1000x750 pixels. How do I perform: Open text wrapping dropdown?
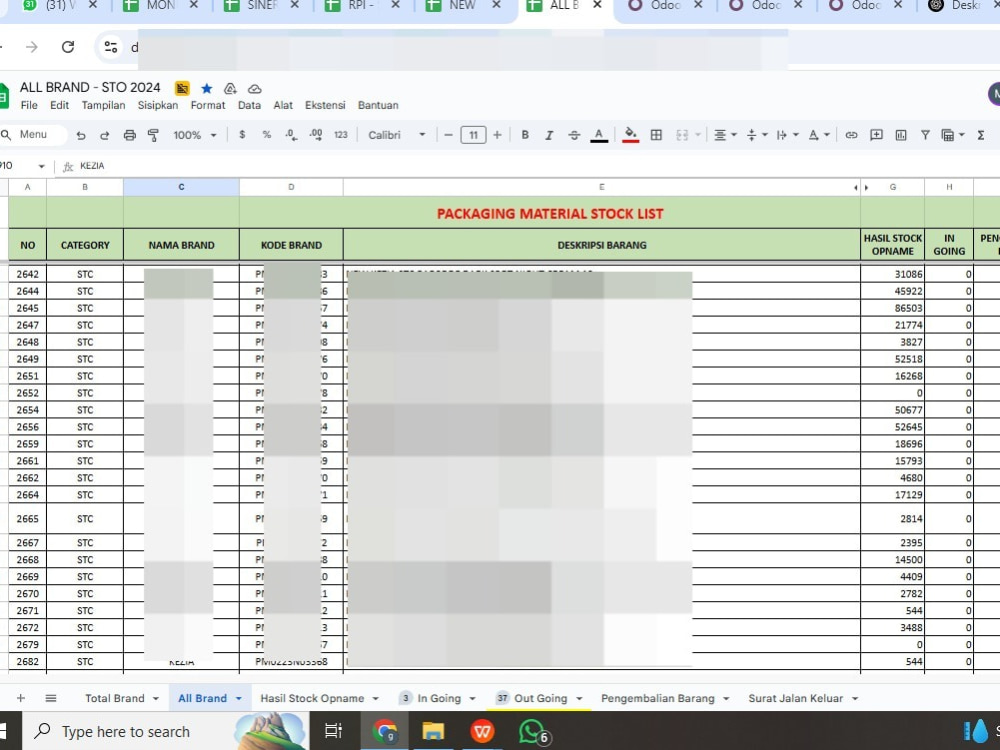788,135
